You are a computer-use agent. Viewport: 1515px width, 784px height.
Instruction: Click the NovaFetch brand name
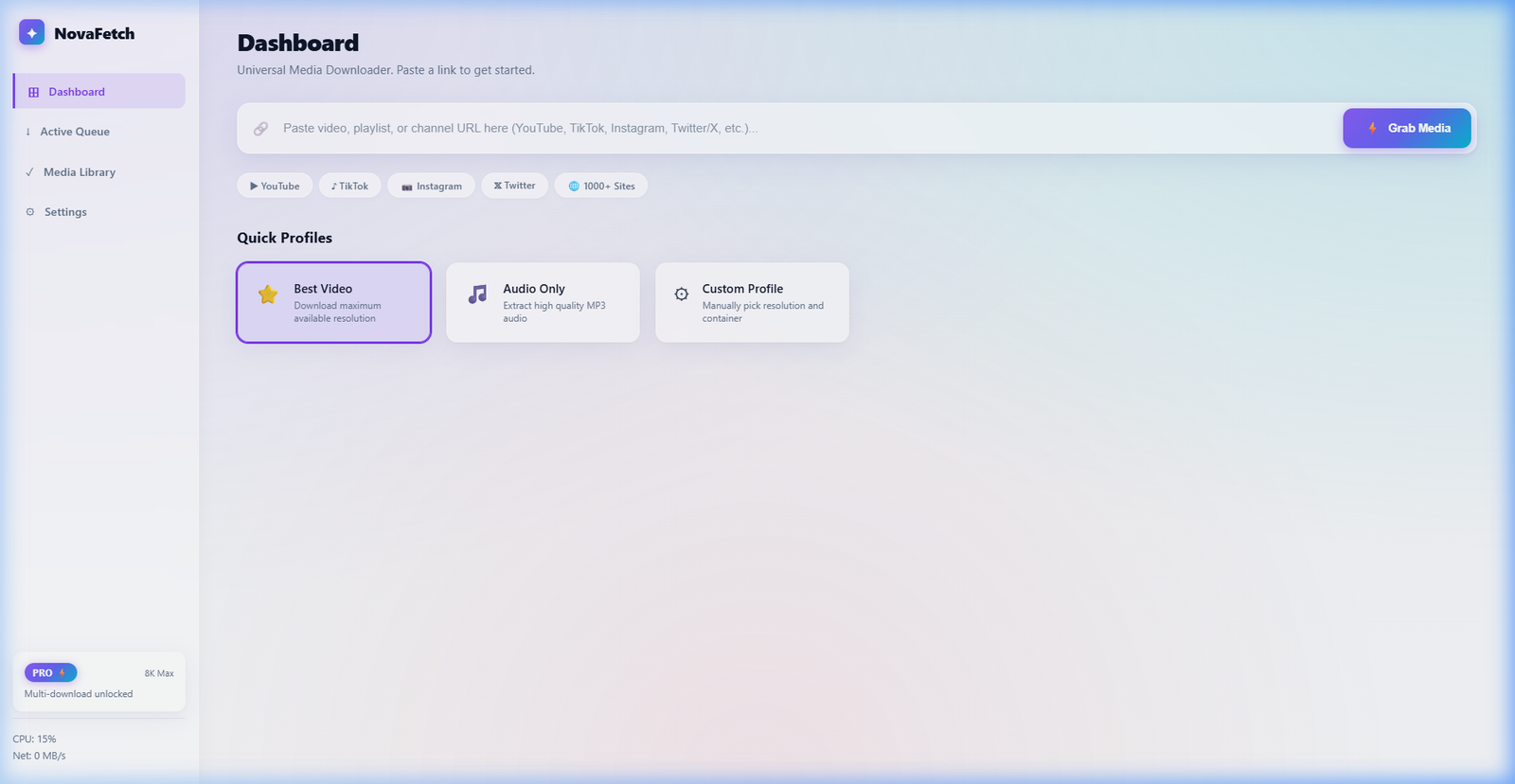point(95,33)
